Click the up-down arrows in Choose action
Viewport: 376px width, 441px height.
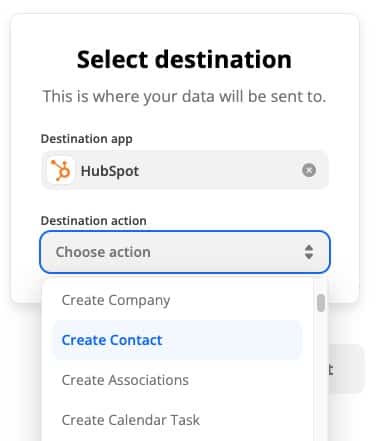(309, 252)
